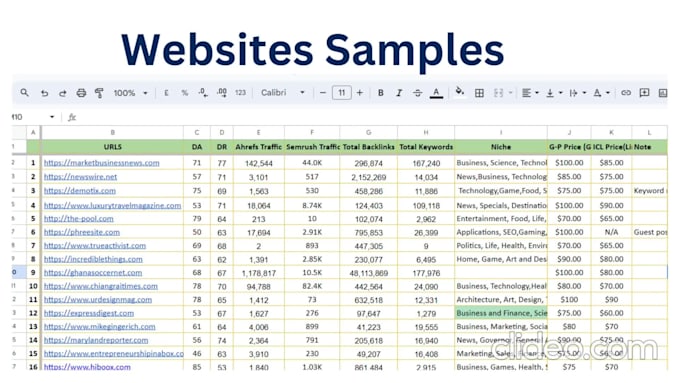Click the insert link icon
Screen dimensions: 680x383
[625, 93]
